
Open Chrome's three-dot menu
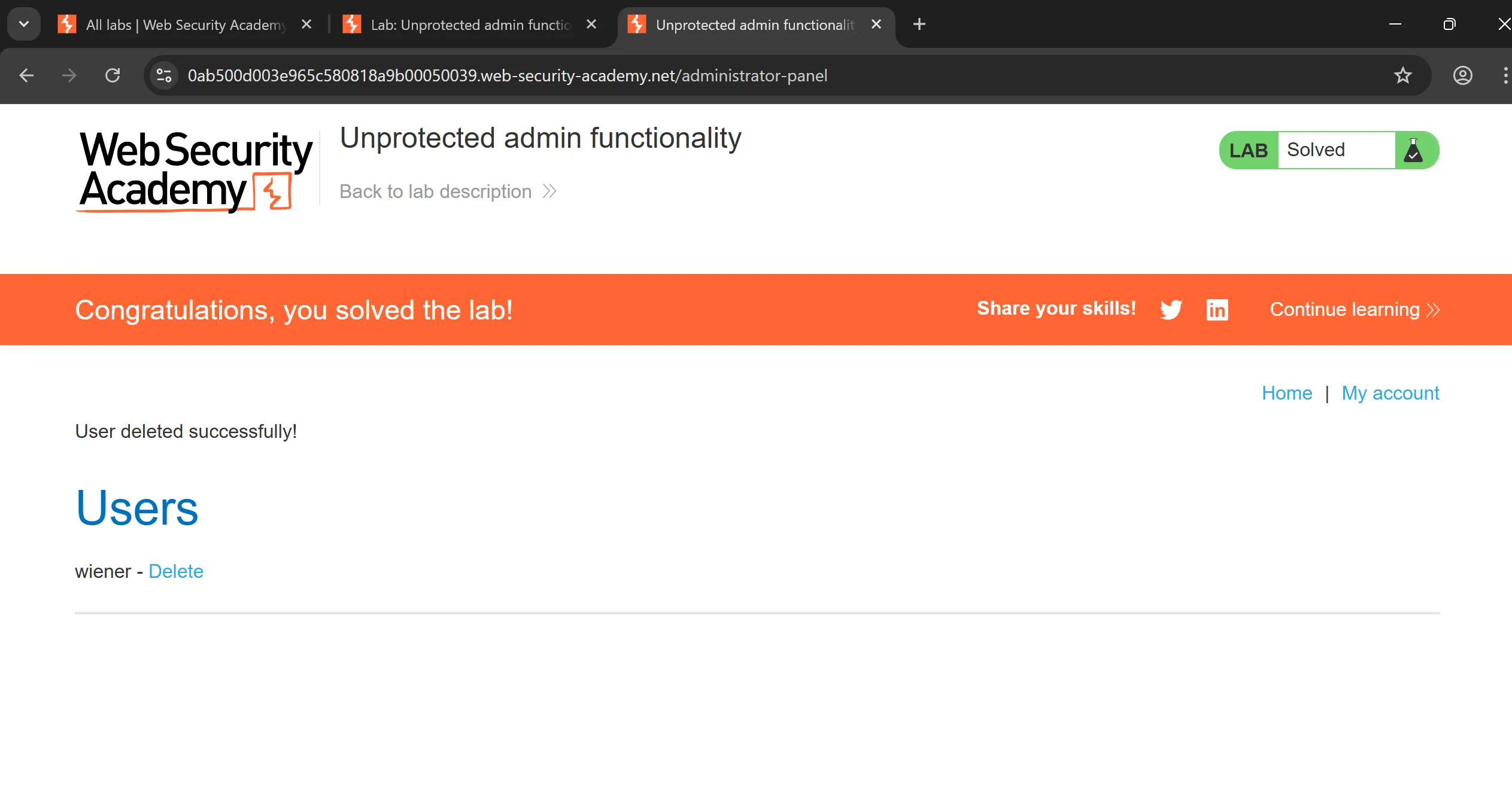pos(1505,75)
